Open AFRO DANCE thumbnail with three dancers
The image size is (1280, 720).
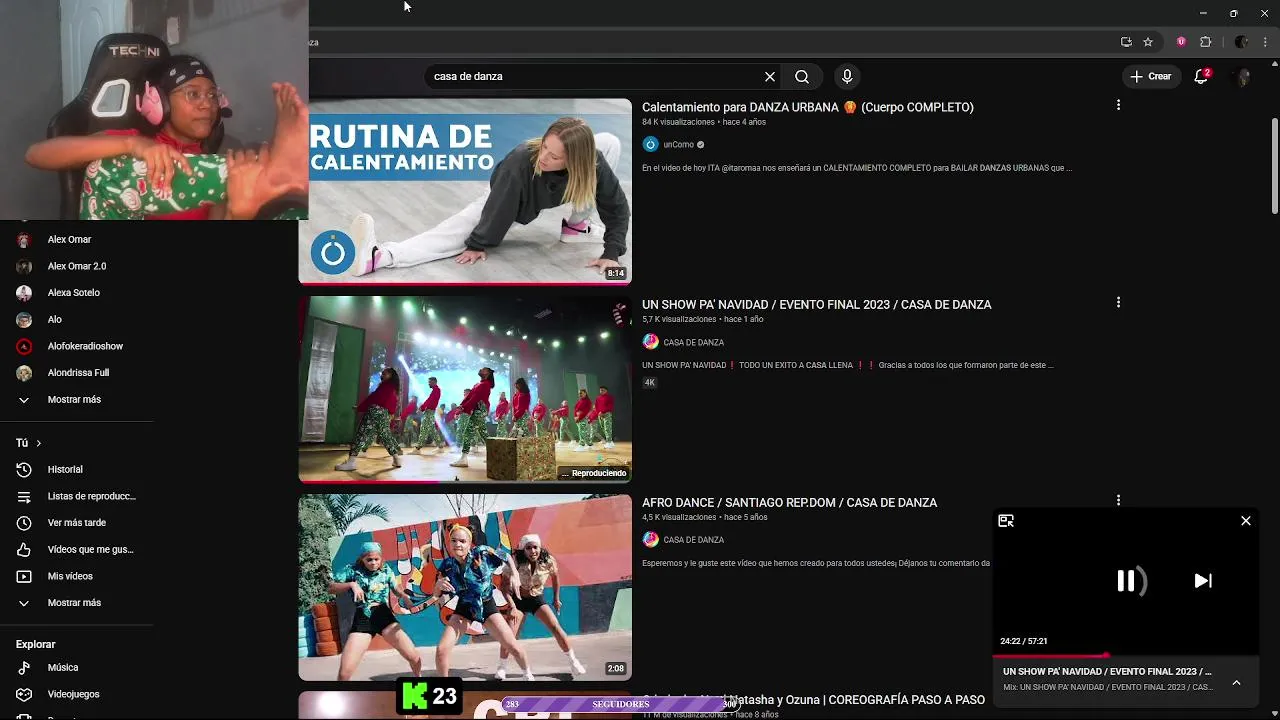pyautogui.click(x=465, y=587)
